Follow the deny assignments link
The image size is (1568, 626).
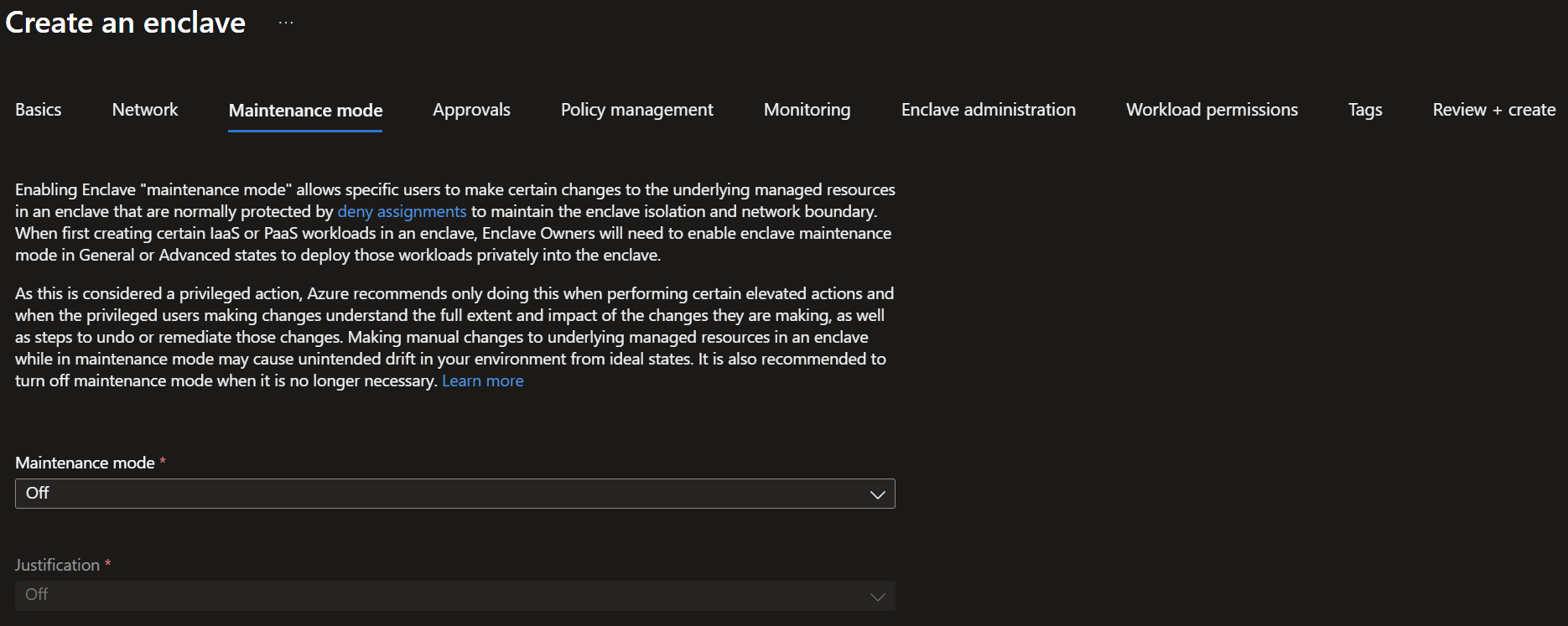(x=402, y=212)
